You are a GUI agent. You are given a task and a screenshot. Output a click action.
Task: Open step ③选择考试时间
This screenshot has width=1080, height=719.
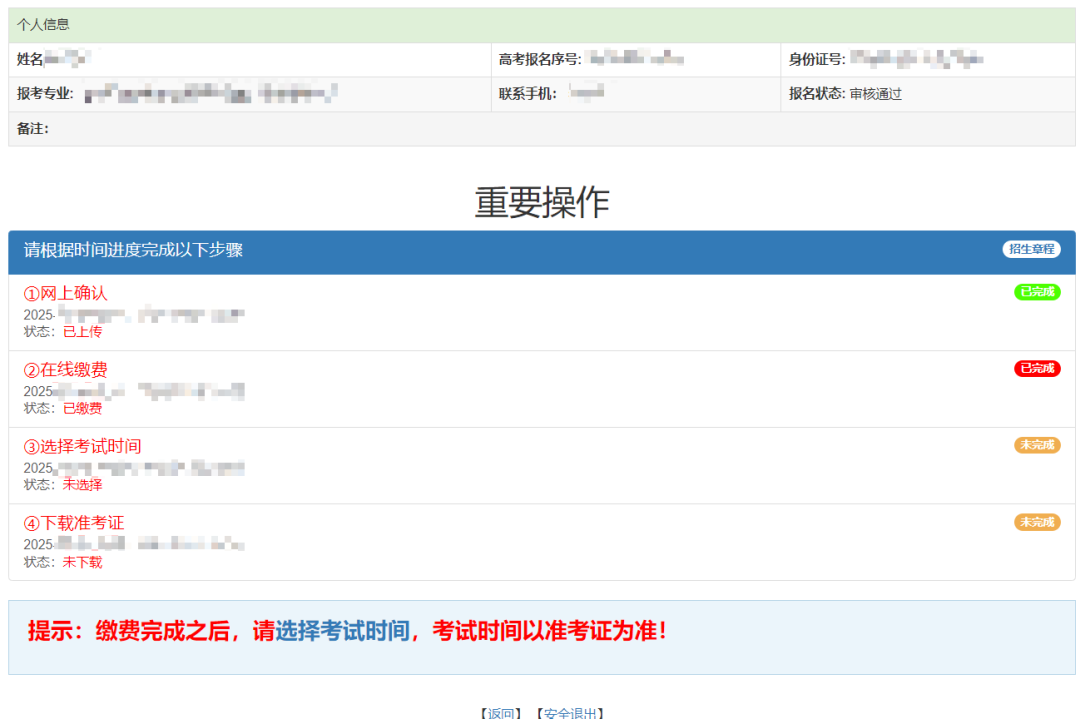coord(82,446)
